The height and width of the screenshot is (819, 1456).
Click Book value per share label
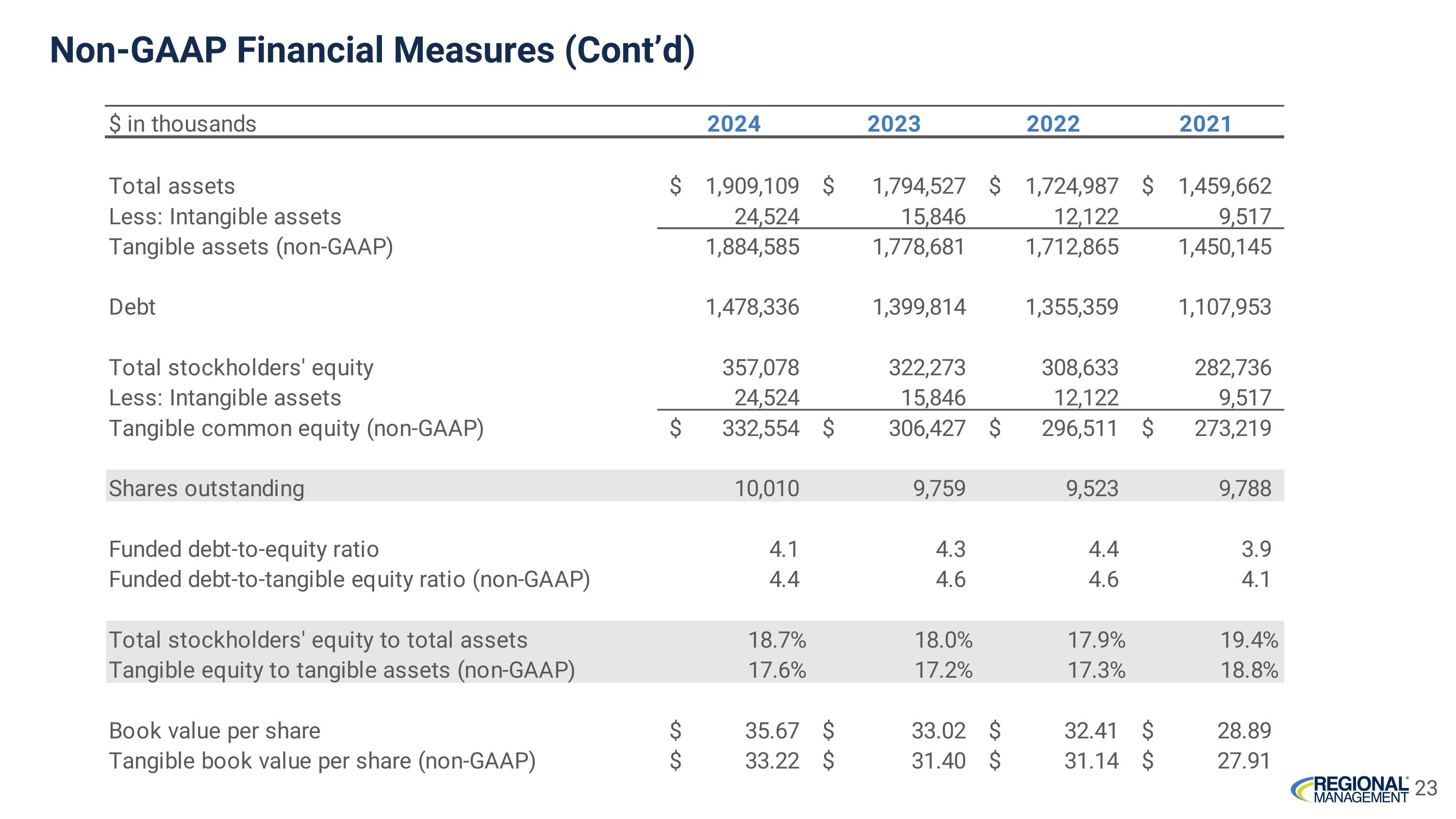[214, 730]
